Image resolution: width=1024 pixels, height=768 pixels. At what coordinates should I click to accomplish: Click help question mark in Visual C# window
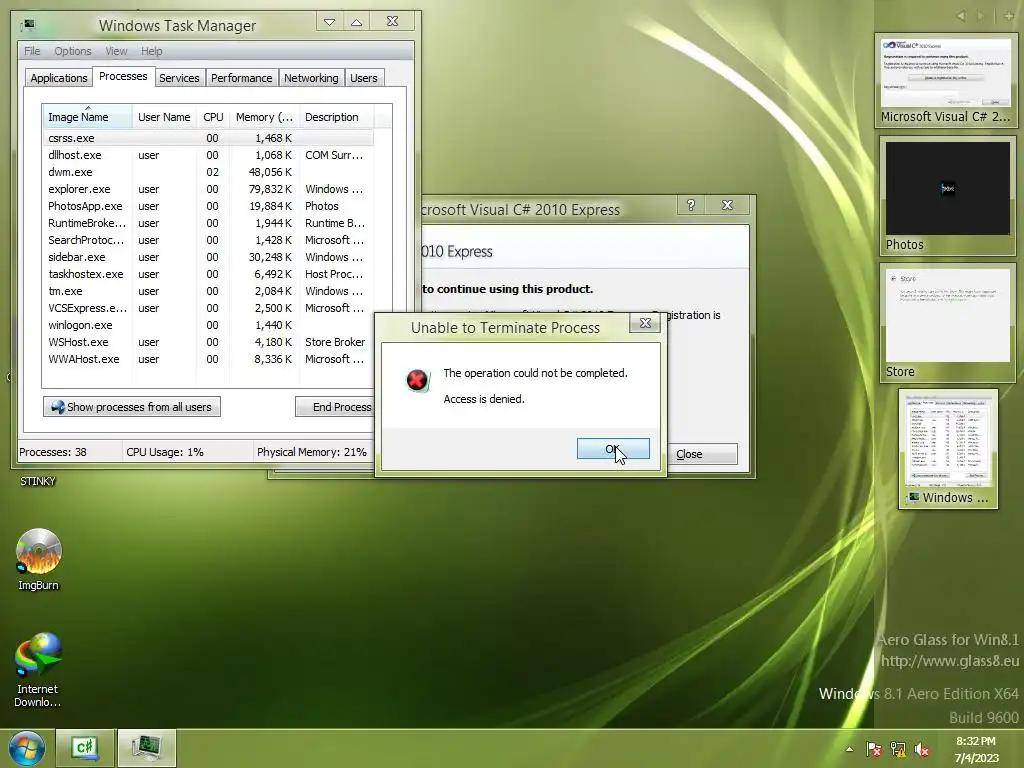pyautogui.click(x=691, y=205)
